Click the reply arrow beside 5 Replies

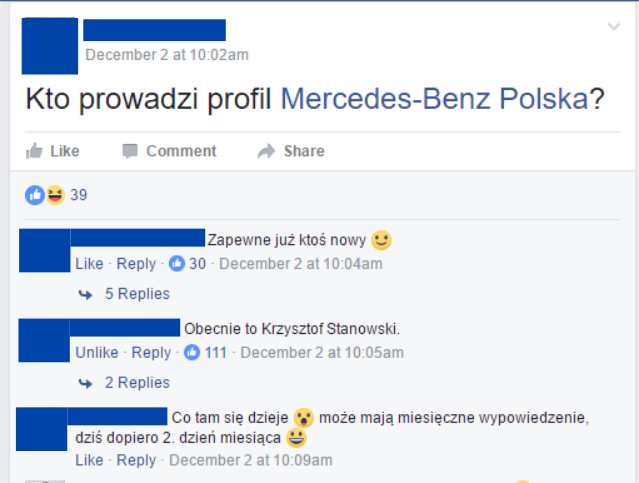click(85, 294)
